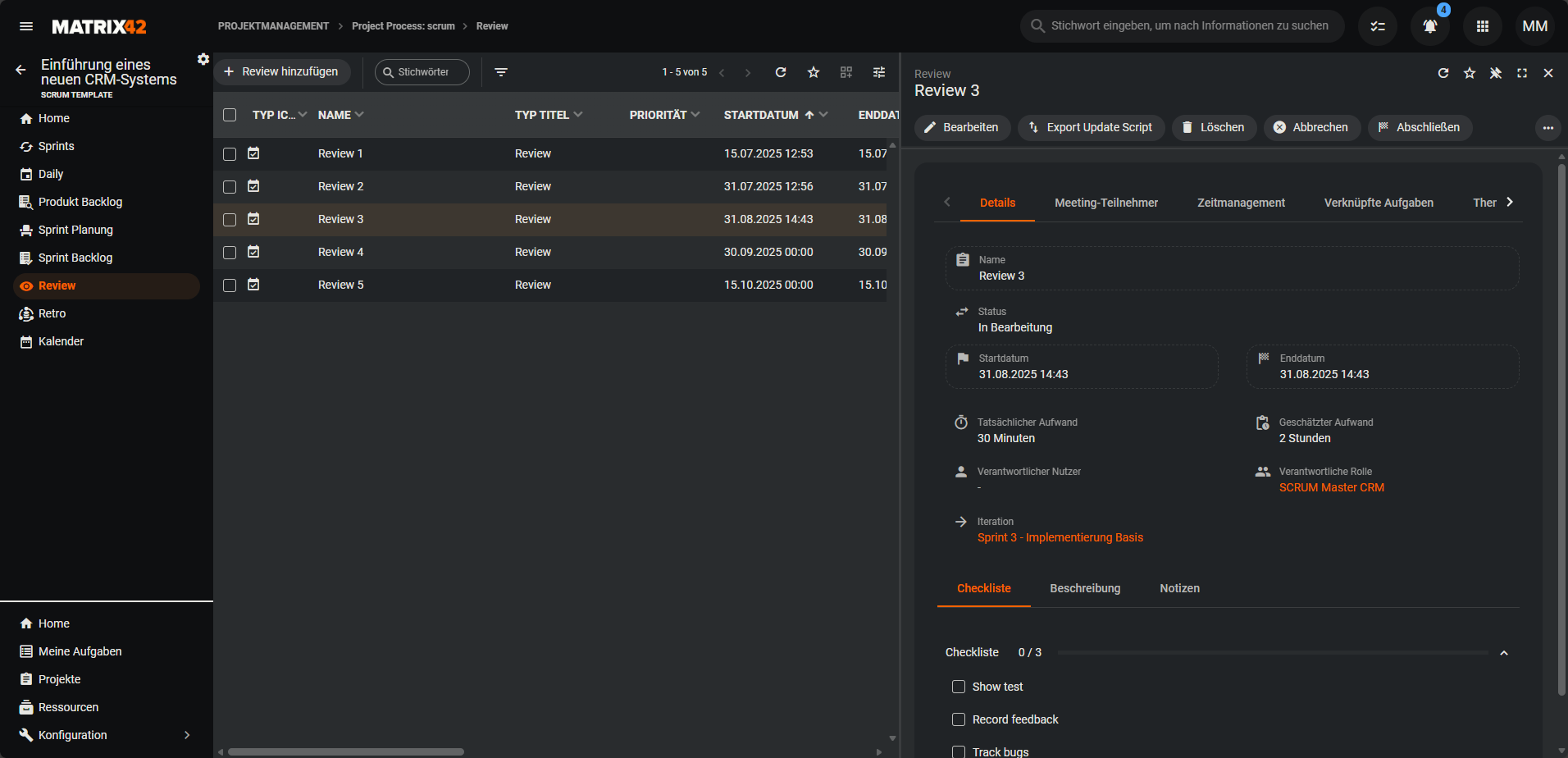The width and height of the screenshot is (1568, 758).
Task: Expand the Konfiguration sidebar item
Action: click(187, 735)
